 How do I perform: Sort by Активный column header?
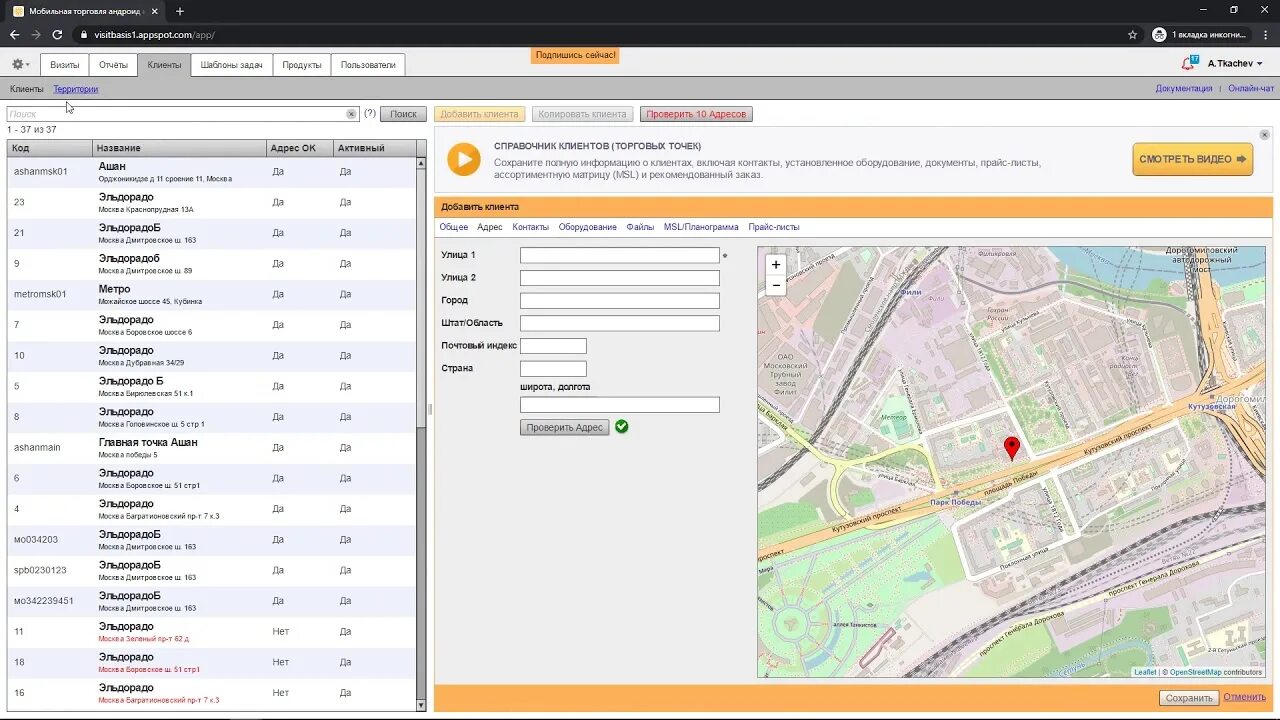(375, 148)
